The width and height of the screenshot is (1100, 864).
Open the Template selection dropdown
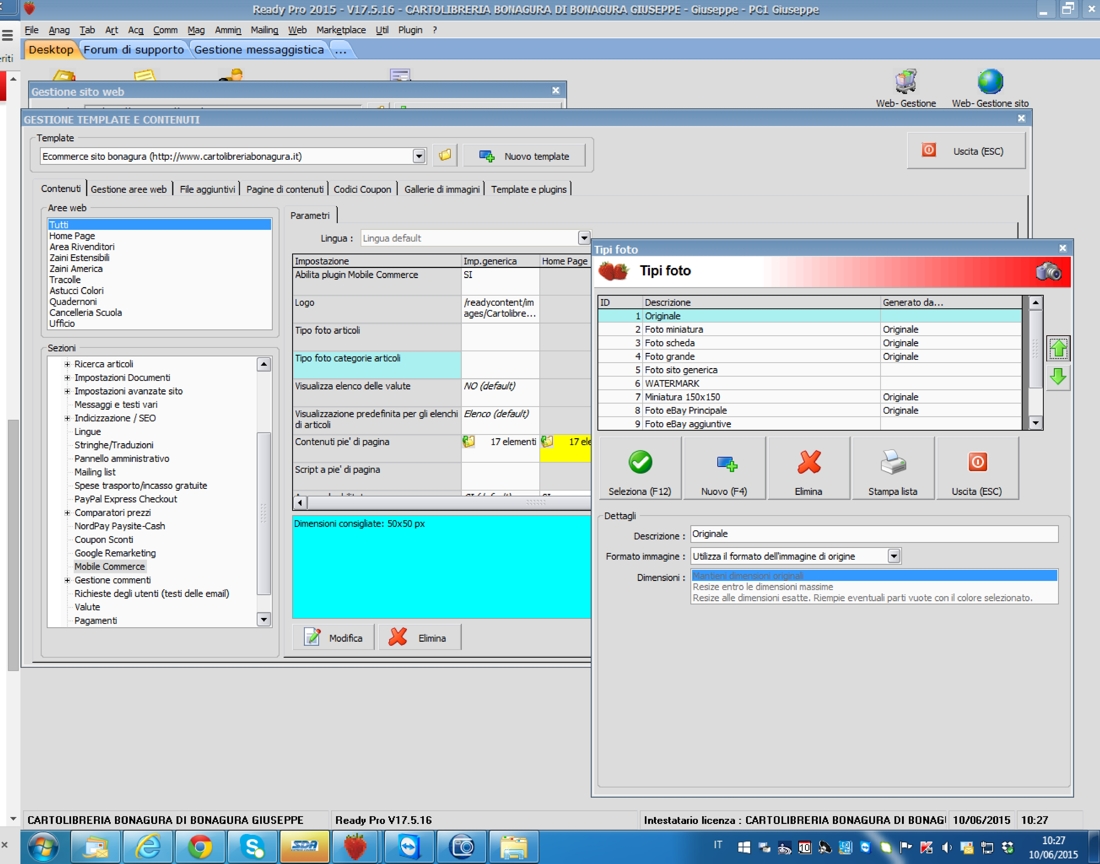tap(419, 156)
